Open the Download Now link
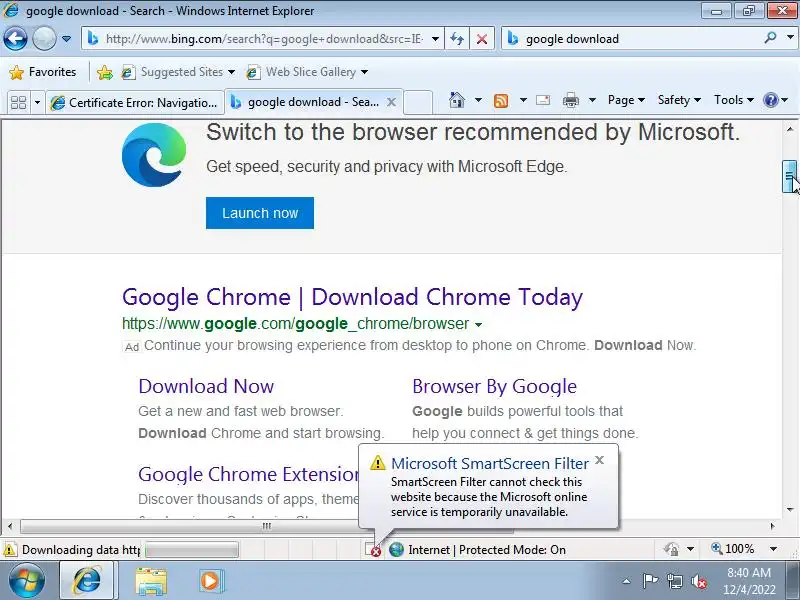 (206, 386)
